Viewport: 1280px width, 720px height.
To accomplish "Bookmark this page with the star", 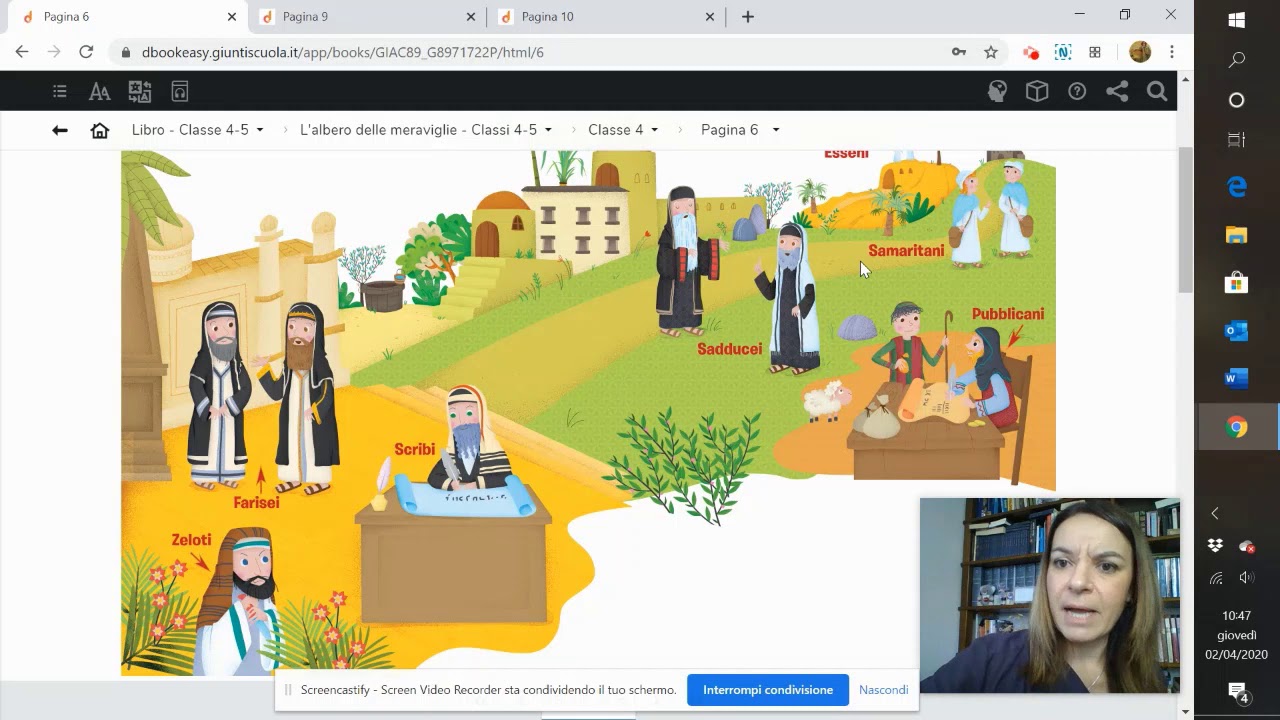I will coord(991,52).
